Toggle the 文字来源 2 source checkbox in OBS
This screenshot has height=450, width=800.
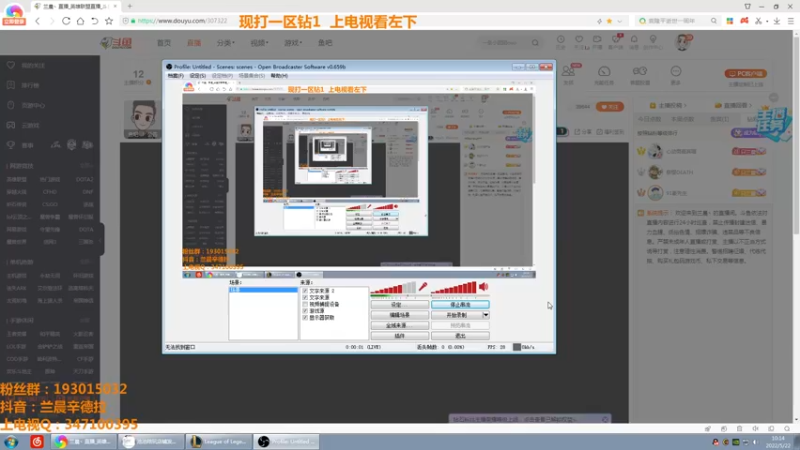pyautogui.click(x=305, y=291)
